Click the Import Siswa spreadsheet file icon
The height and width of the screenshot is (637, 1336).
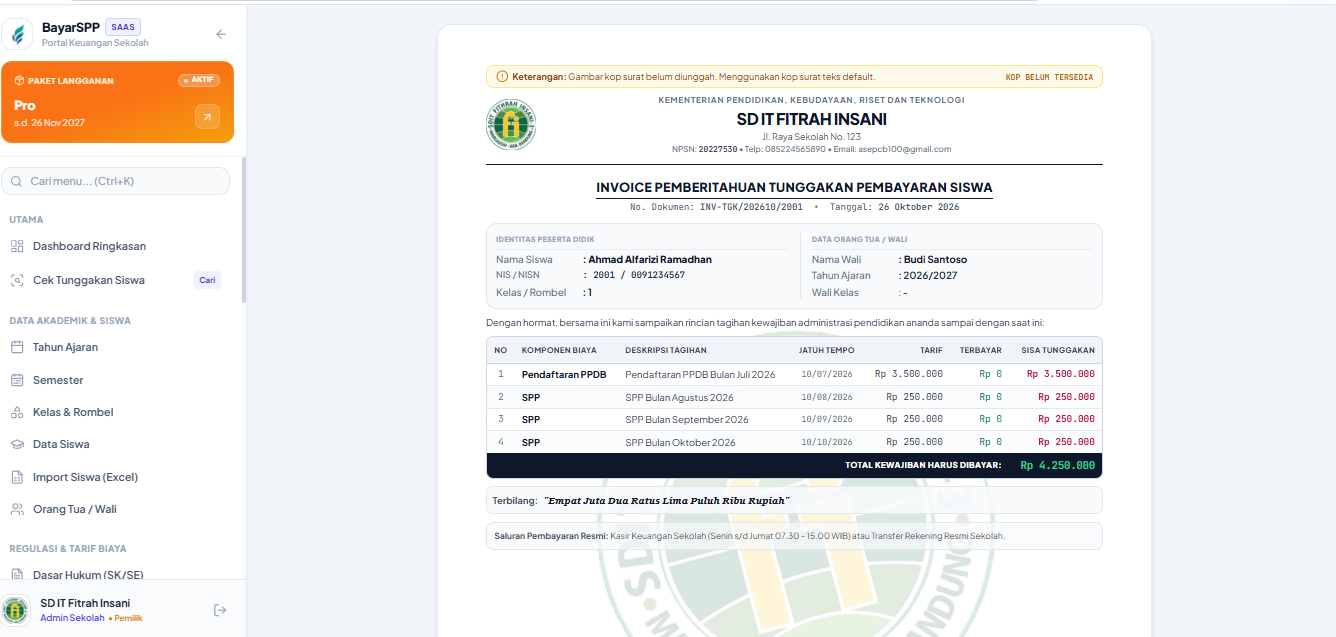coord(17,477)
